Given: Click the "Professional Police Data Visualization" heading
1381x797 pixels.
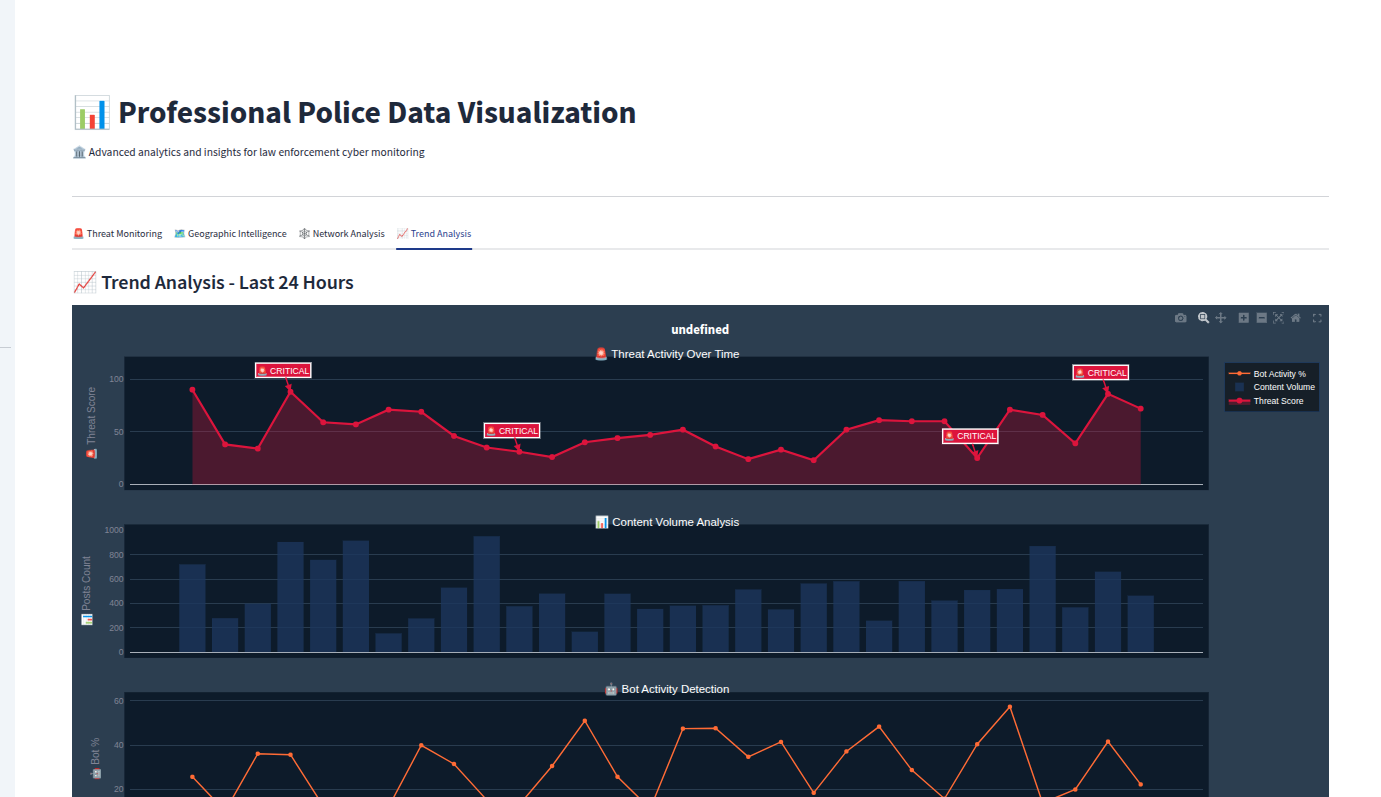Looking at the screenshot, I should pos(355,113).
